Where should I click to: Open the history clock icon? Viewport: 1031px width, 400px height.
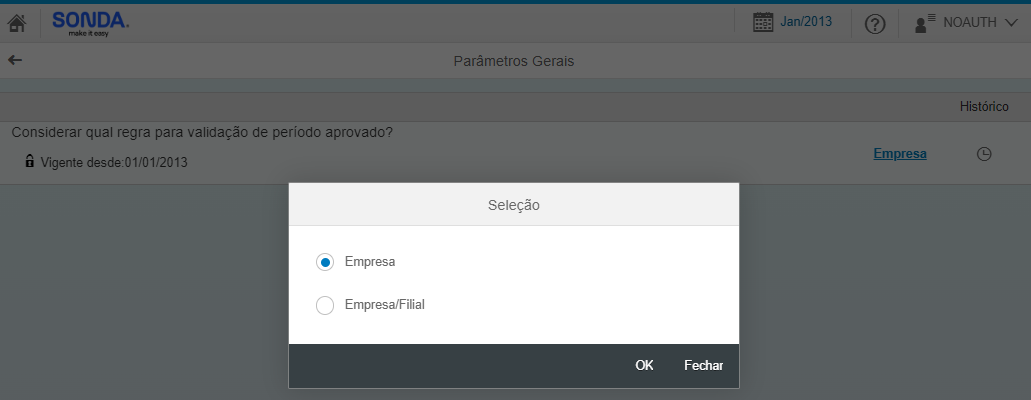[x=984, y=155]
